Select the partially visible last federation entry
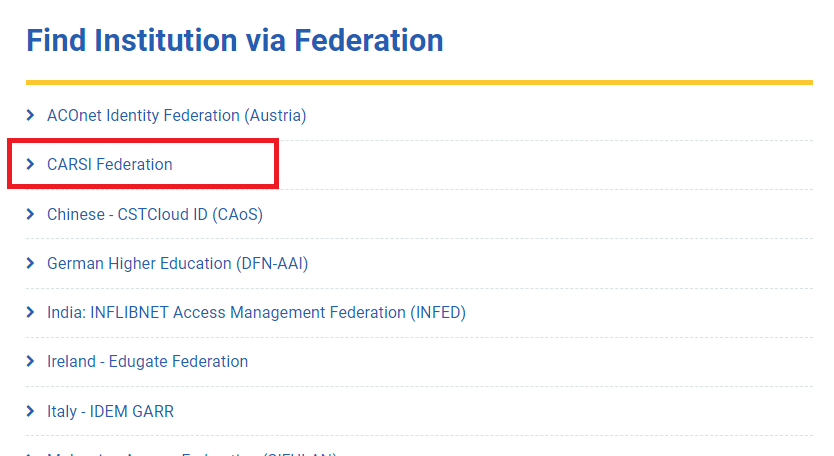 click(x=190, y=453)
